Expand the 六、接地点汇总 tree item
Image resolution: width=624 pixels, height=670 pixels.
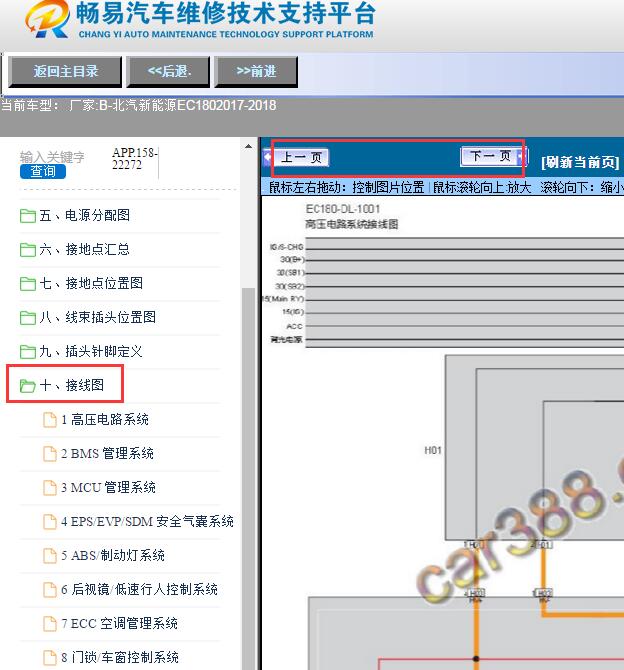point(85,249)
